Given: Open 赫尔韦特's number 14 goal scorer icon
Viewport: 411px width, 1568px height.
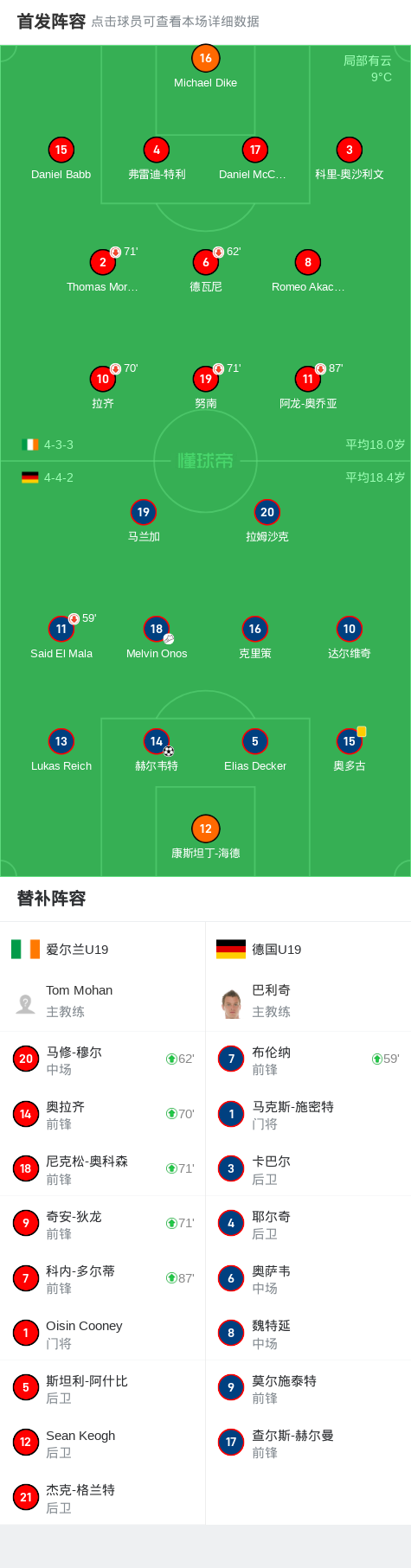Looking at the screenshot, I should pos(157,741).
